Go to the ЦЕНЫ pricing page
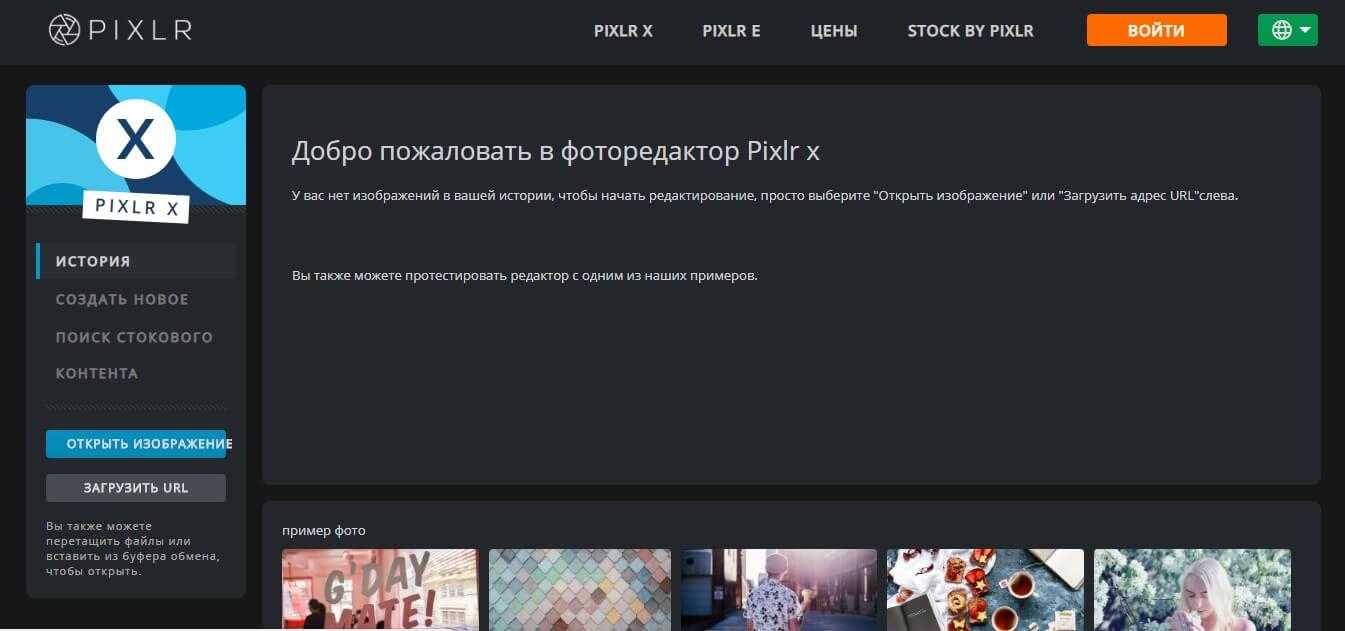 833,31
